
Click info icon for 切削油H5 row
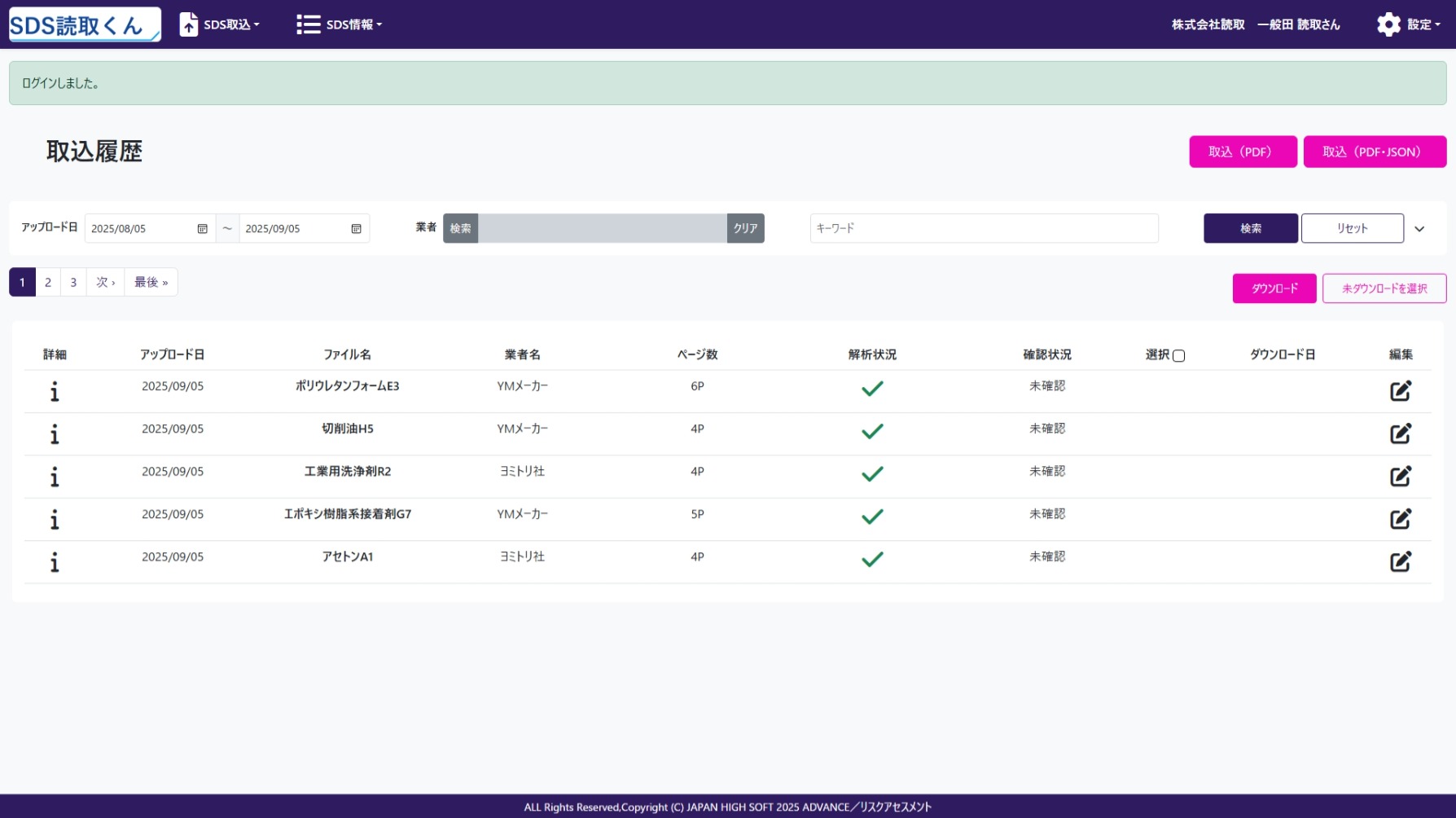55,434
